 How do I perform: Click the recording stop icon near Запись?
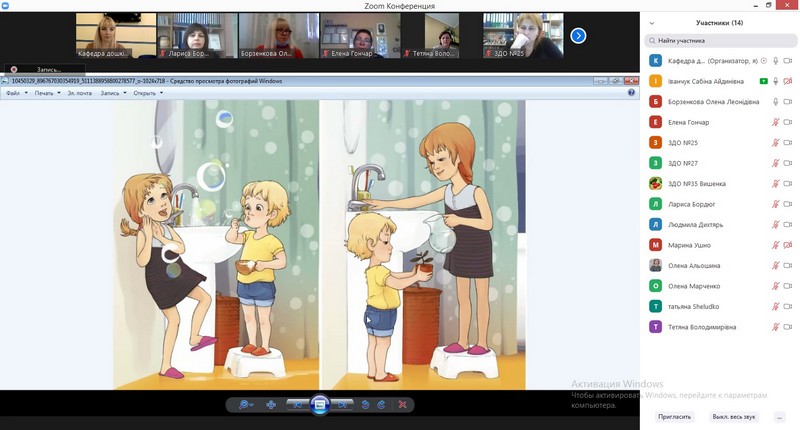[14, 69]
